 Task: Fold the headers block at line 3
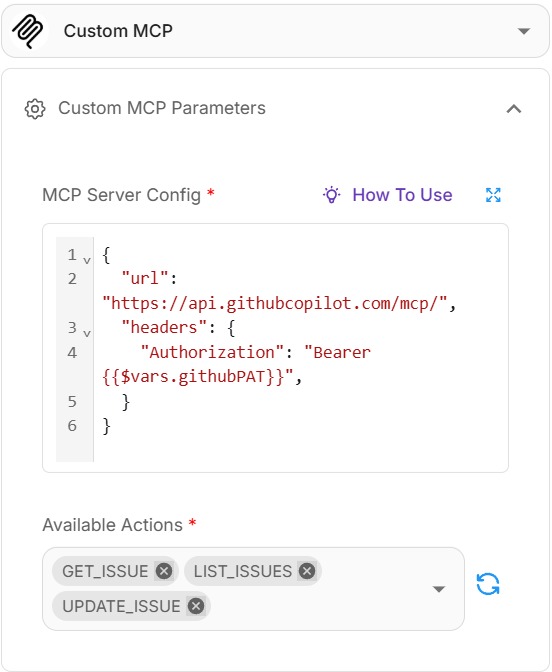click(x=87, y=333)
